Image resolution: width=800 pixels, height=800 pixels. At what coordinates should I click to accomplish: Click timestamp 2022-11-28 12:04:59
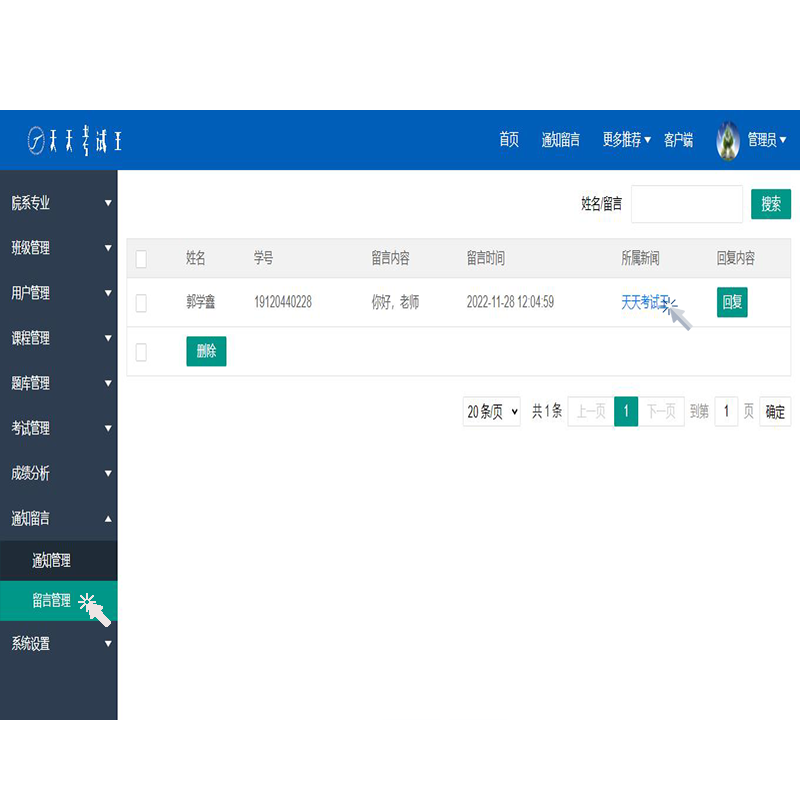pyautogui.click(x=510, y=302)
